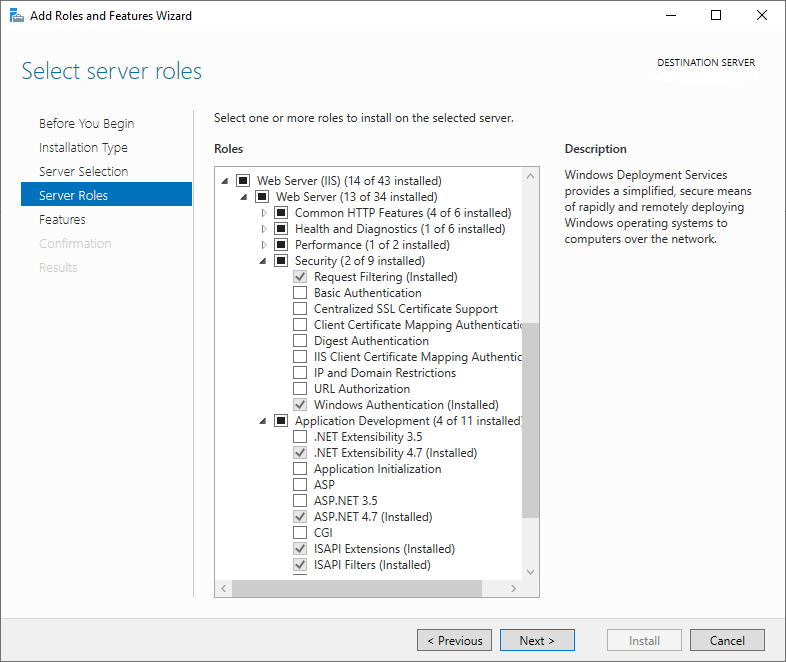Toggle the Security checkbox
The width and height of the screenshot is (786, 662).
click(x=281, y=261)
